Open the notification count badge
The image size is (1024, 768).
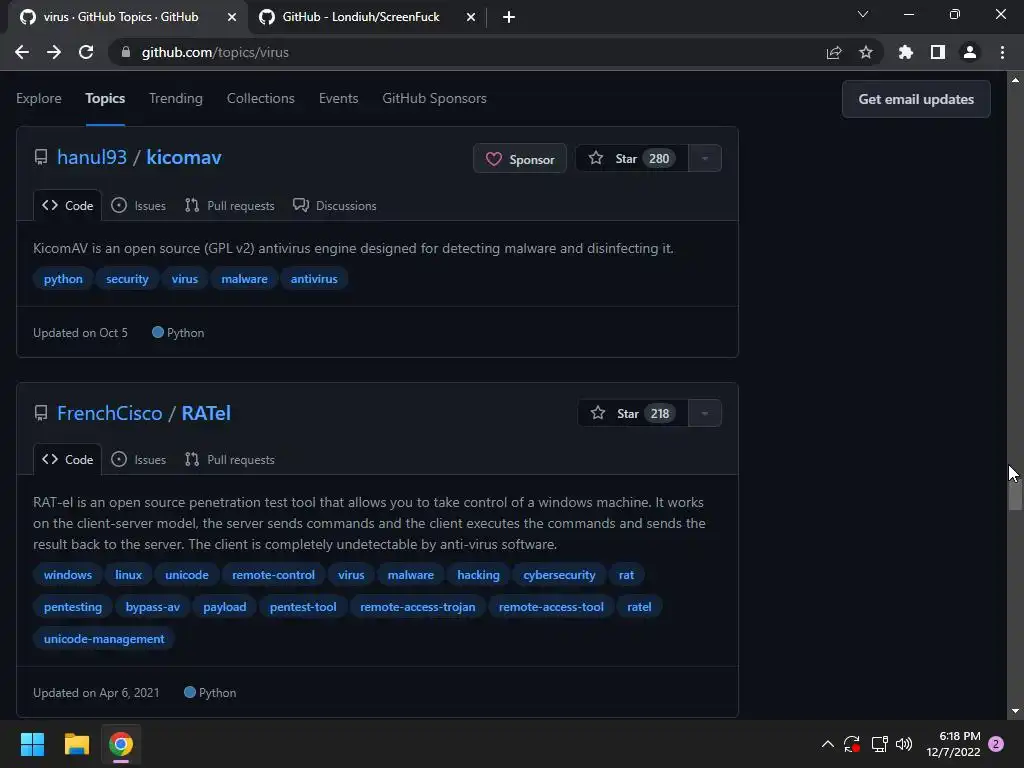pos(996,744)
